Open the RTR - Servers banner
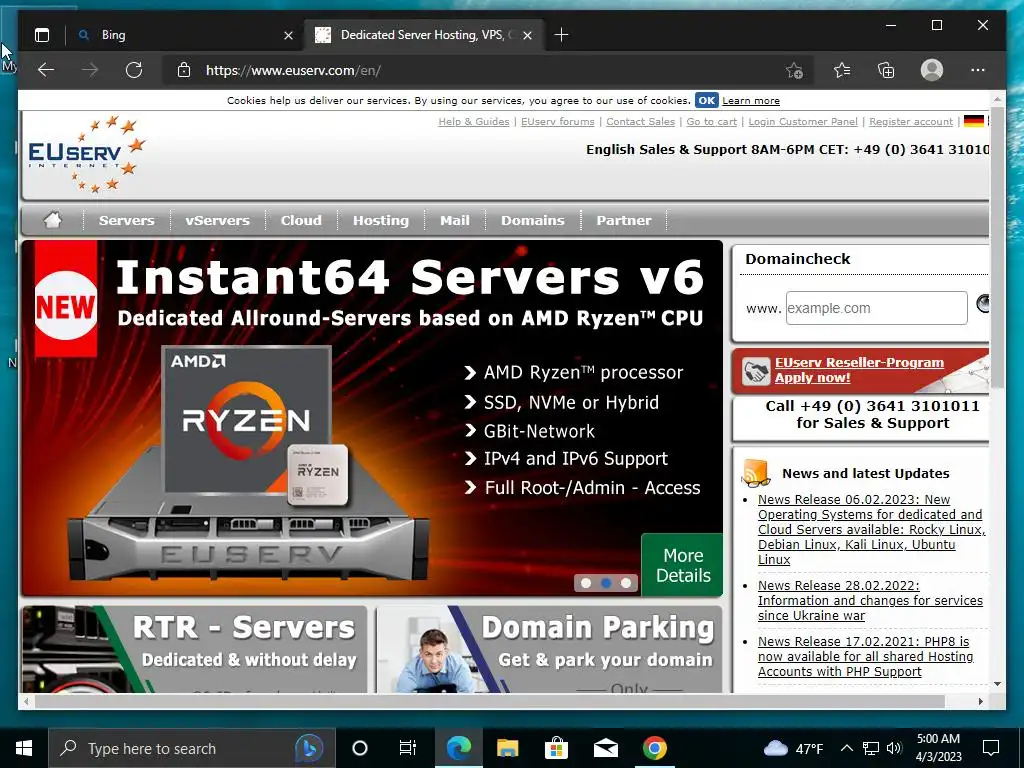 (x=194, y=649)
